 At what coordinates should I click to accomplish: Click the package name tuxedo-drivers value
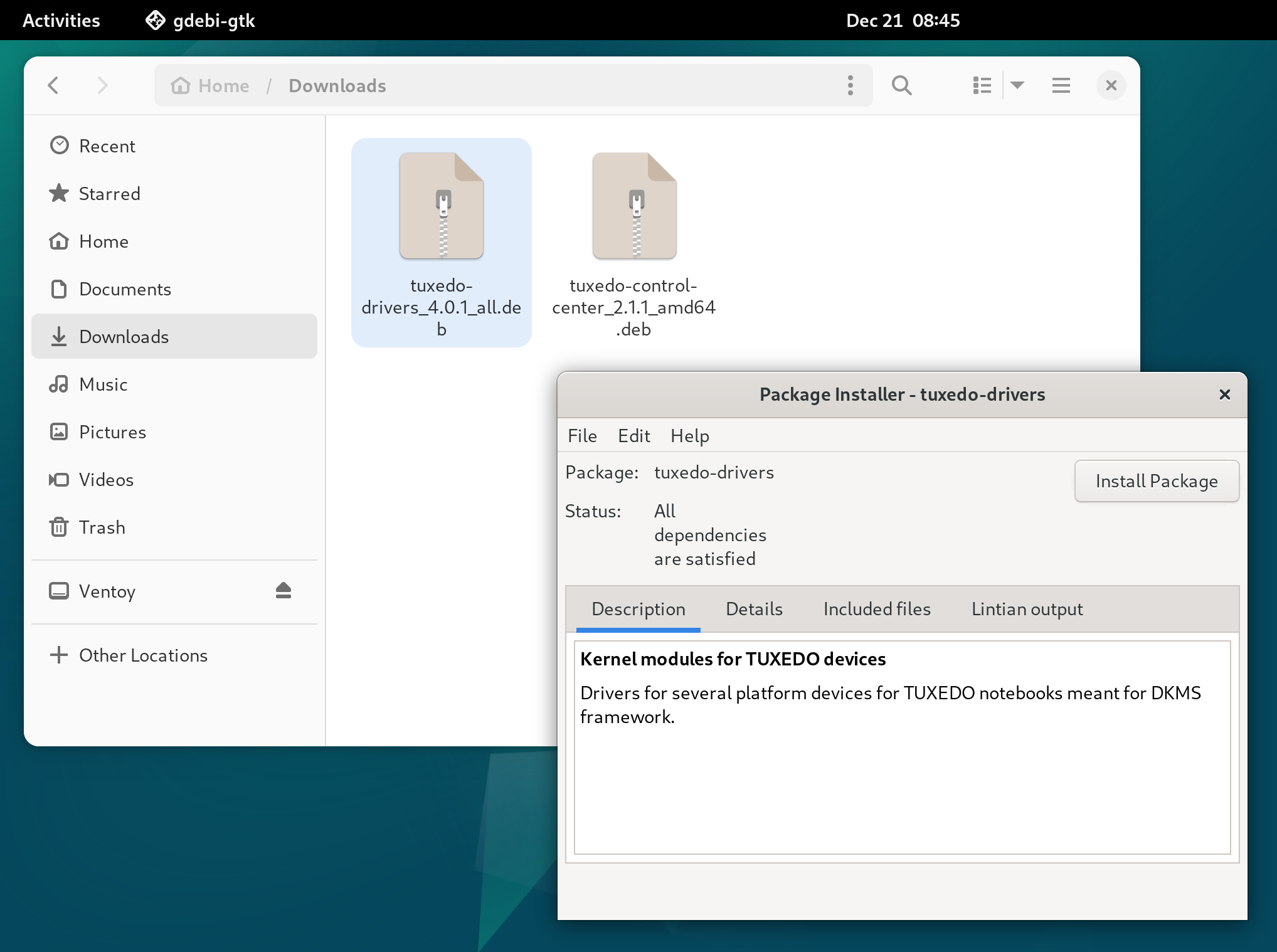714,472
